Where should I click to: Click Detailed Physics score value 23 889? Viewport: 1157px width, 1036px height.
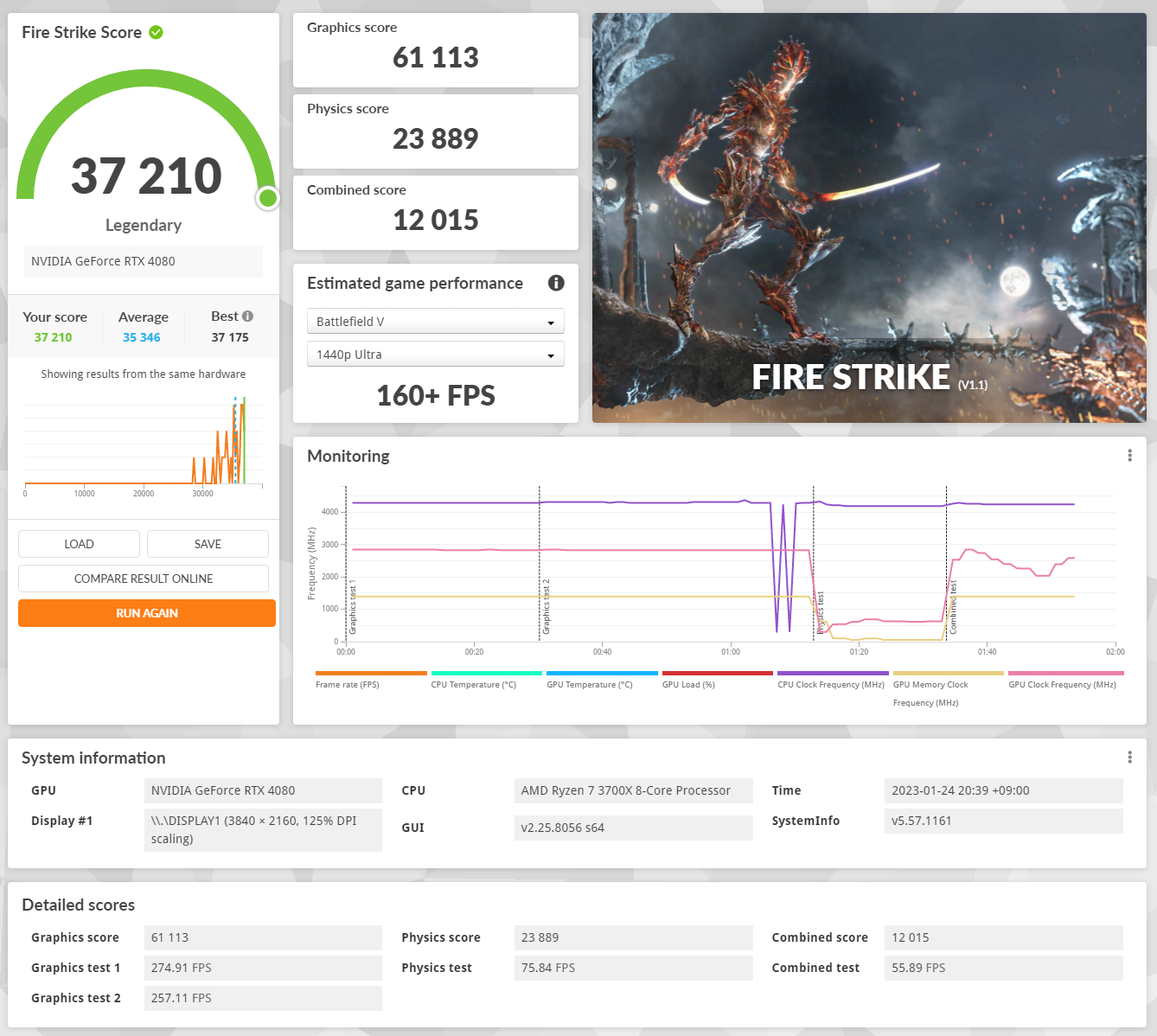634,937
